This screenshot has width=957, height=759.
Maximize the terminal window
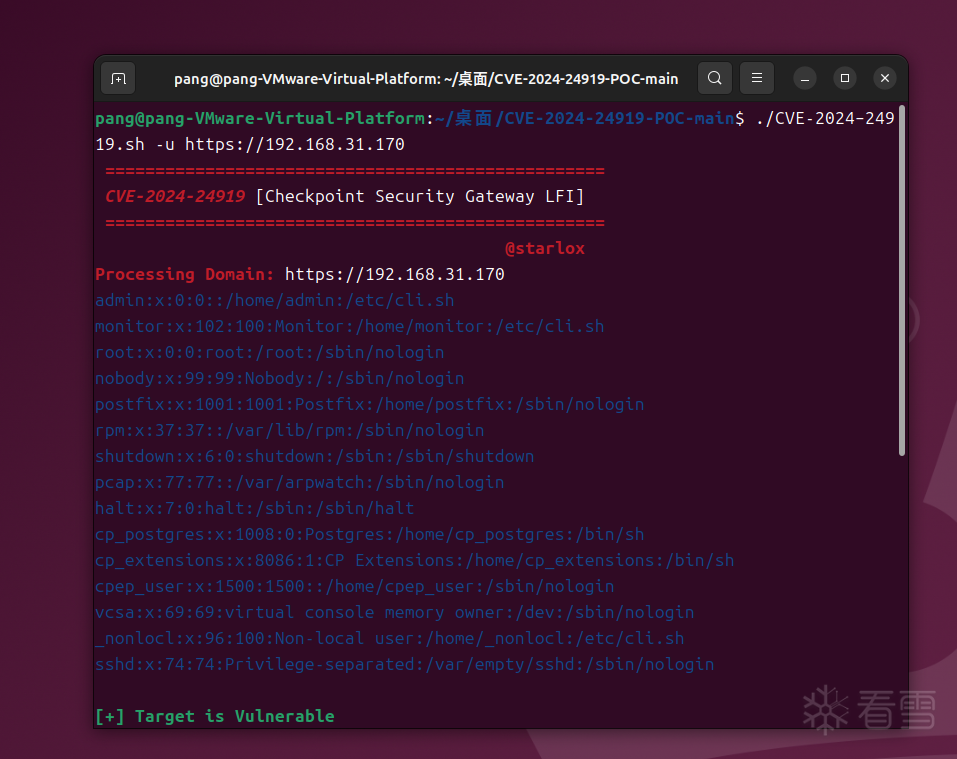[x=845, y=78]
